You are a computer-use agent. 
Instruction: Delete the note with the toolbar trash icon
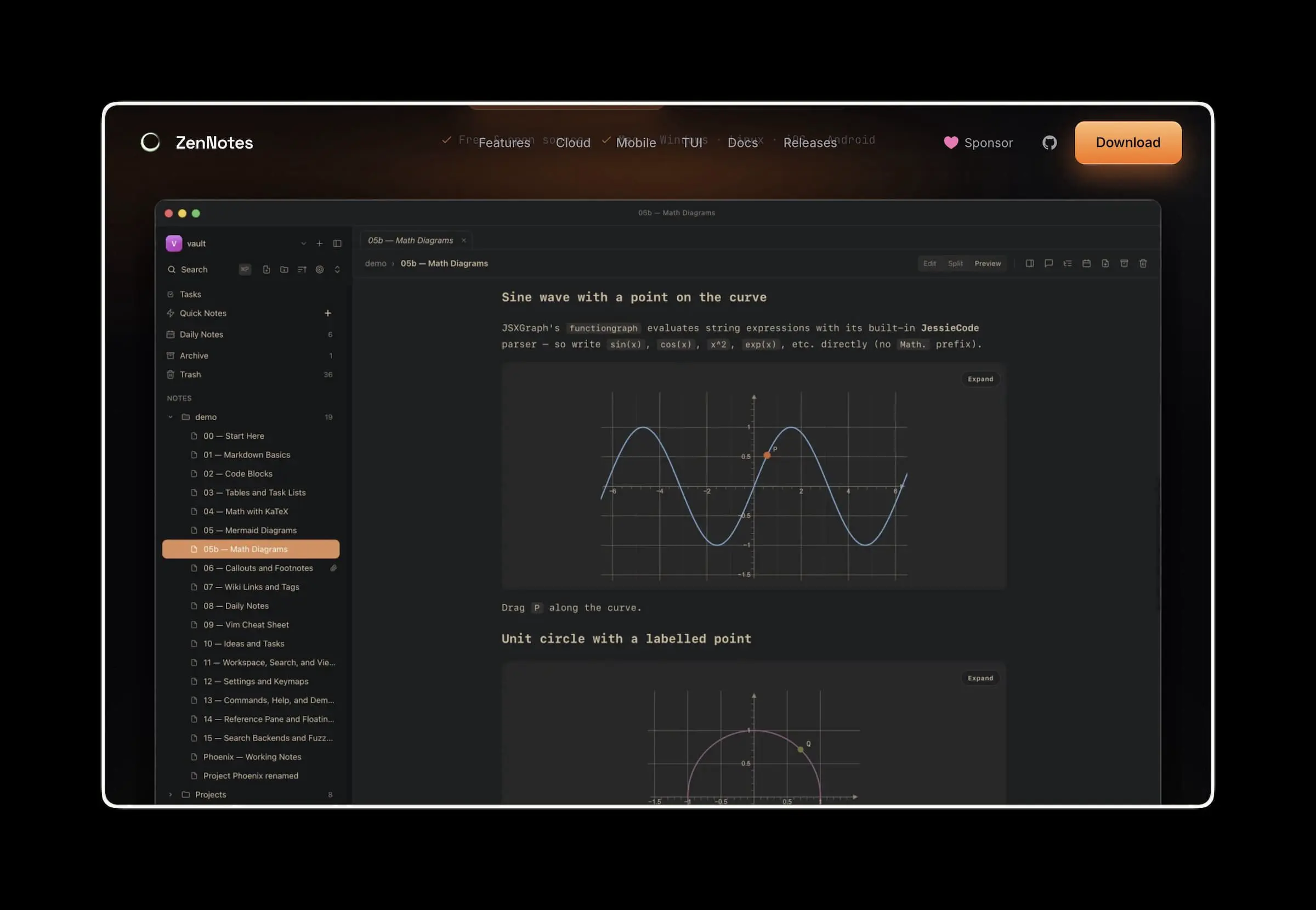[1143, 263]
